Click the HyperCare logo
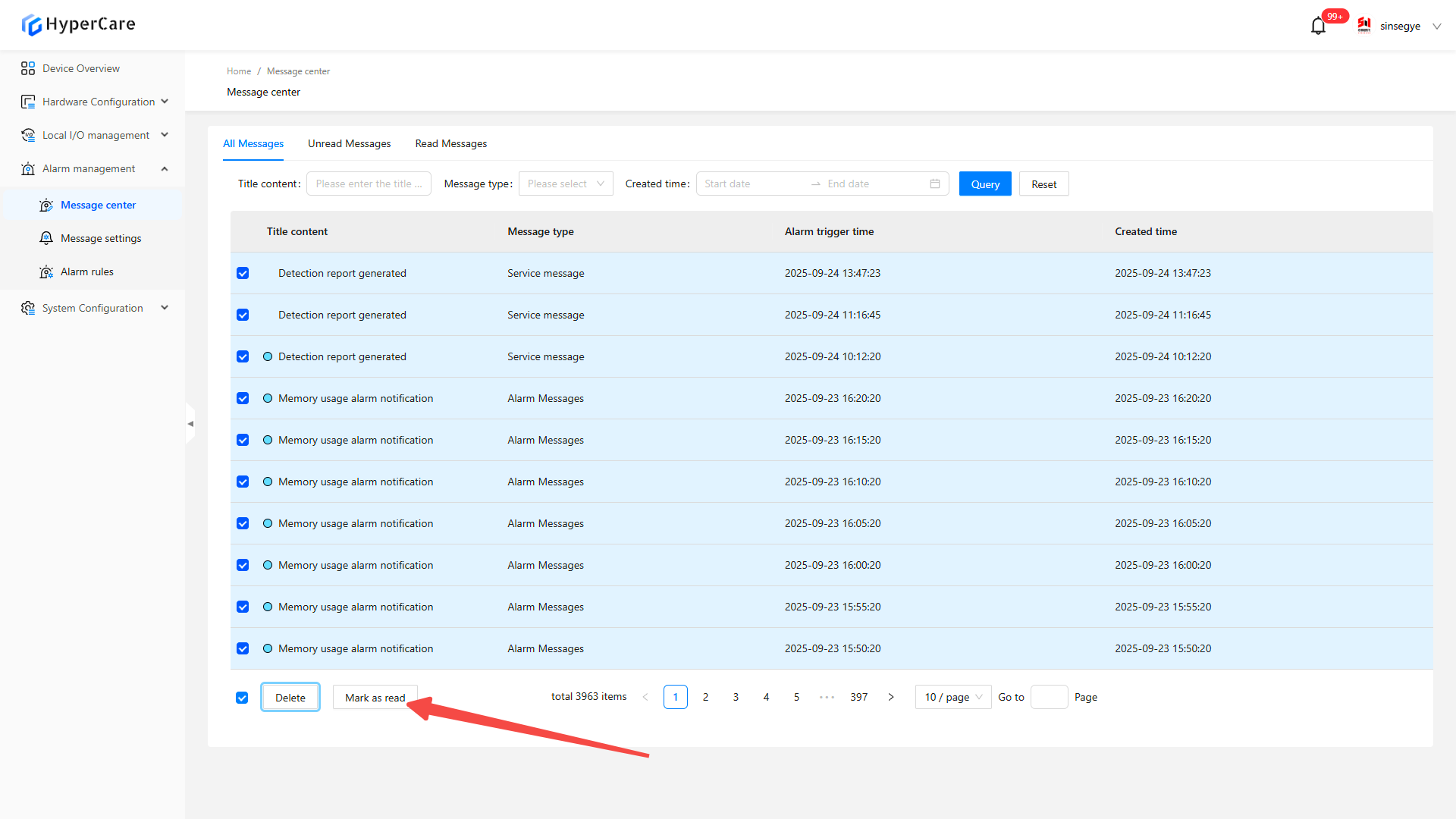 (x=78, y=24)
